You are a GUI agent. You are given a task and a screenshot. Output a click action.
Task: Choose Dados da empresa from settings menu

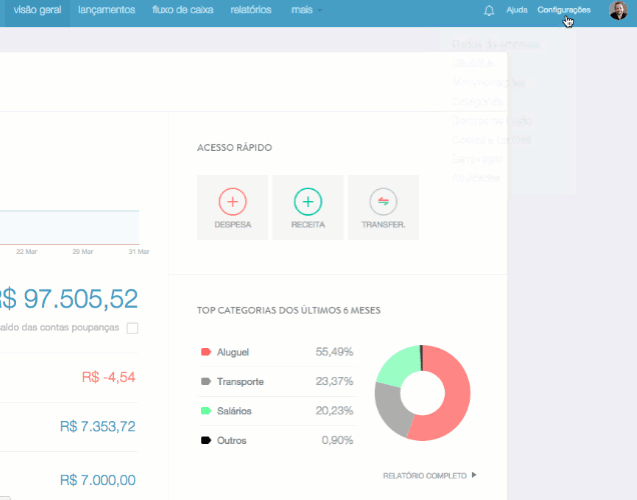(x=496, y=44)
